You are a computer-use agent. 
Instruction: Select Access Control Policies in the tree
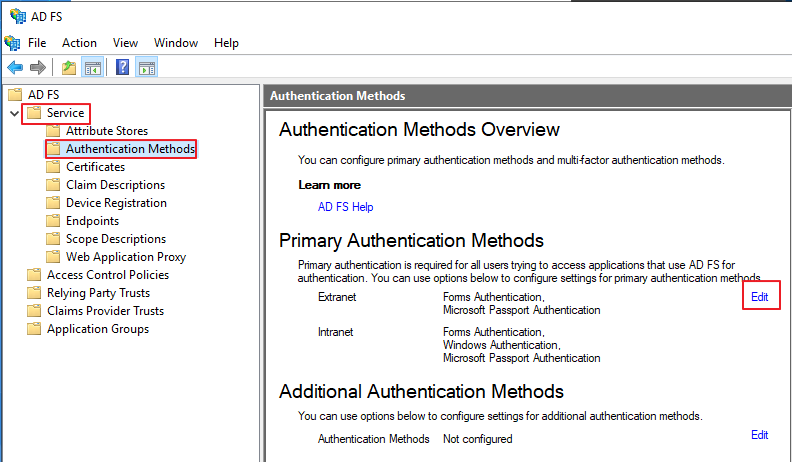pos(108,275)
